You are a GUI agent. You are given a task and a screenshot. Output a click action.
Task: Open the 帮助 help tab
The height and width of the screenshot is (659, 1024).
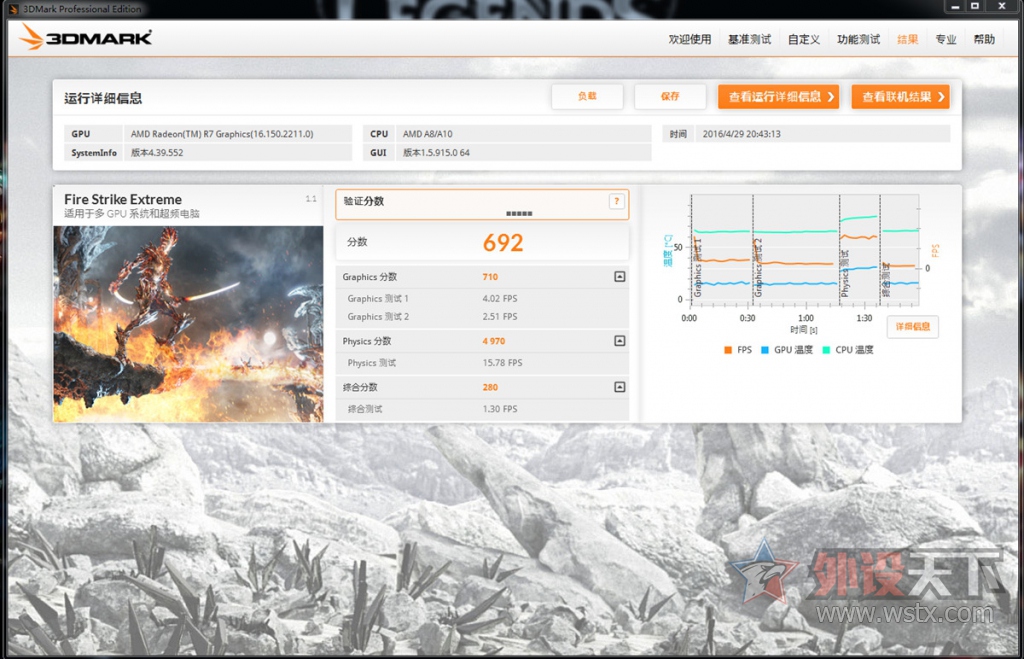(984, 39)
